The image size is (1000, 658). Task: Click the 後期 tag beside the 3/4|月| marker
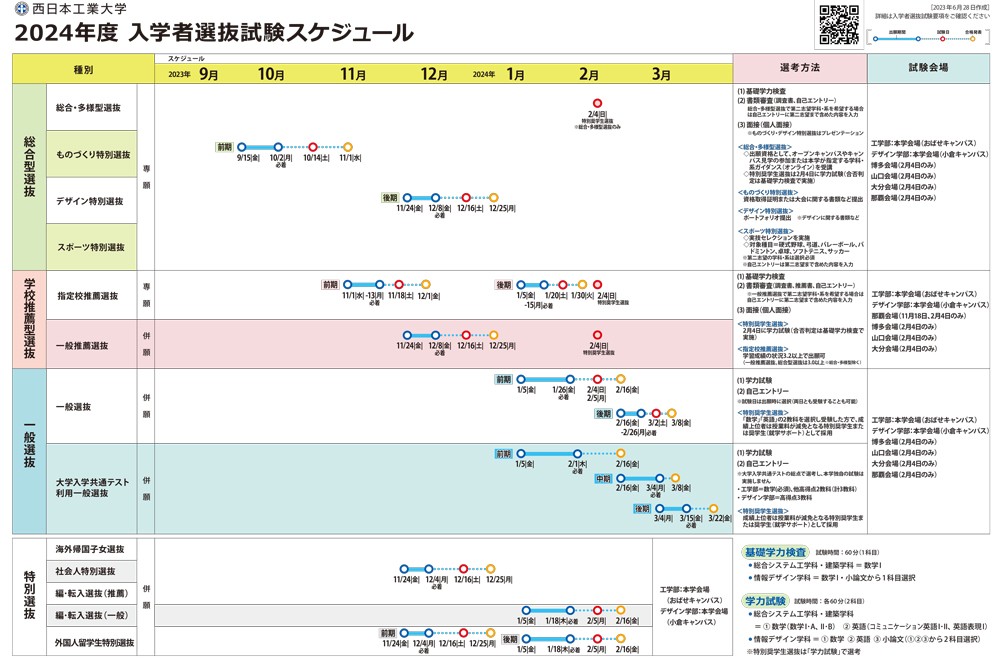(642, 509)
